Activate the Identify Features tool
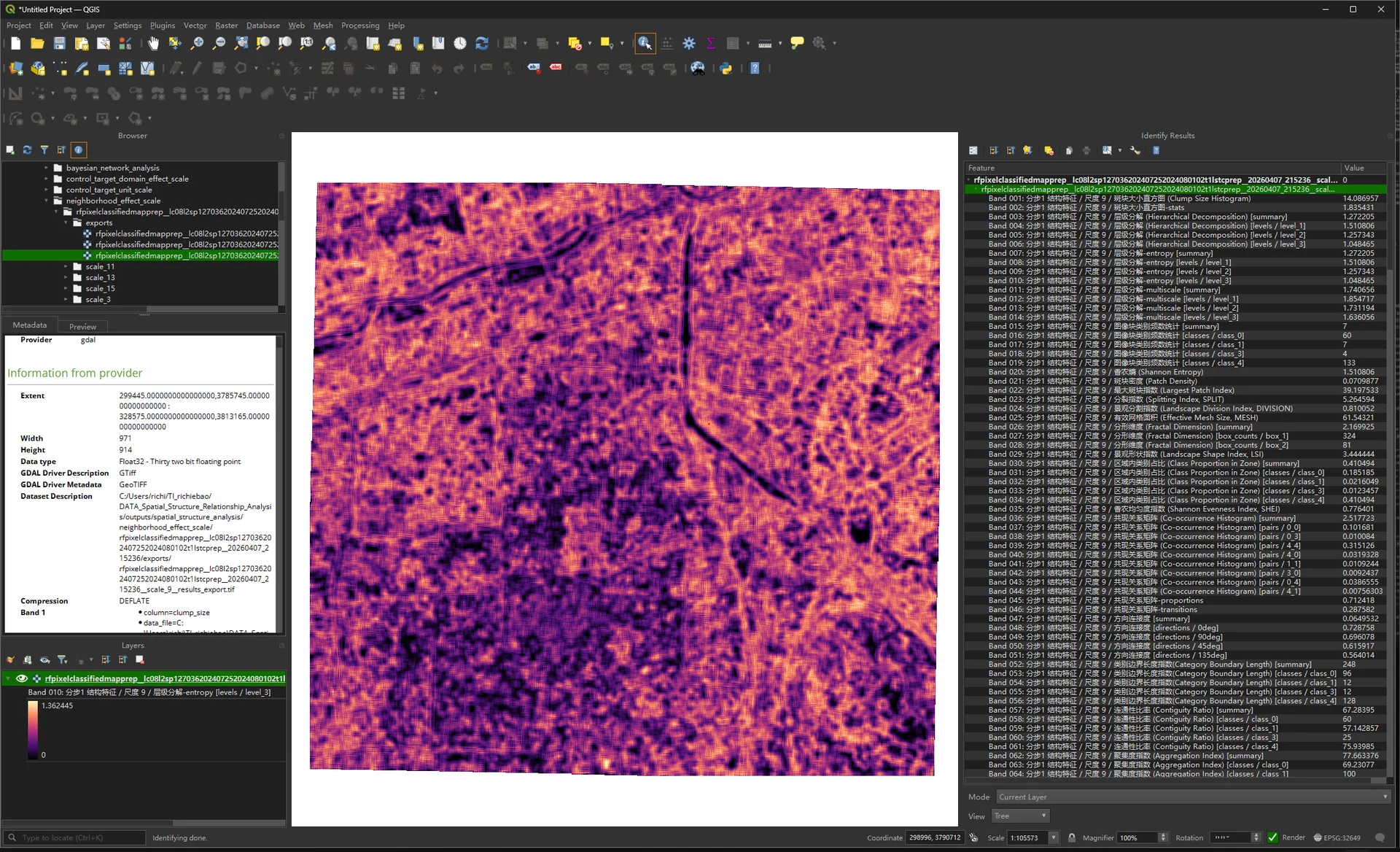Viewport: 1400px width, 852px height. (x=645, y=44)
